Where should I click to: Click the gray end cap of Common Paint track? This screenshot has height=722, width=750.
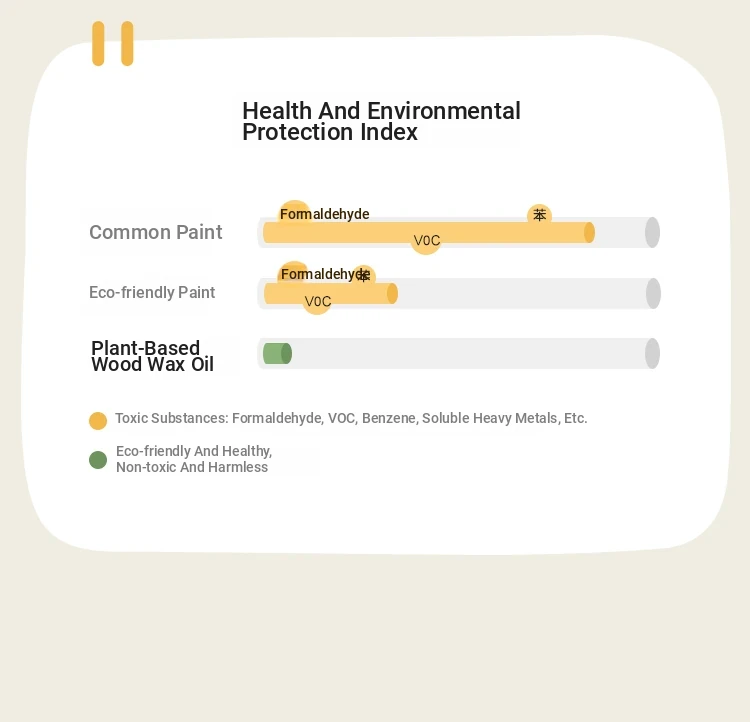(652, 232)
